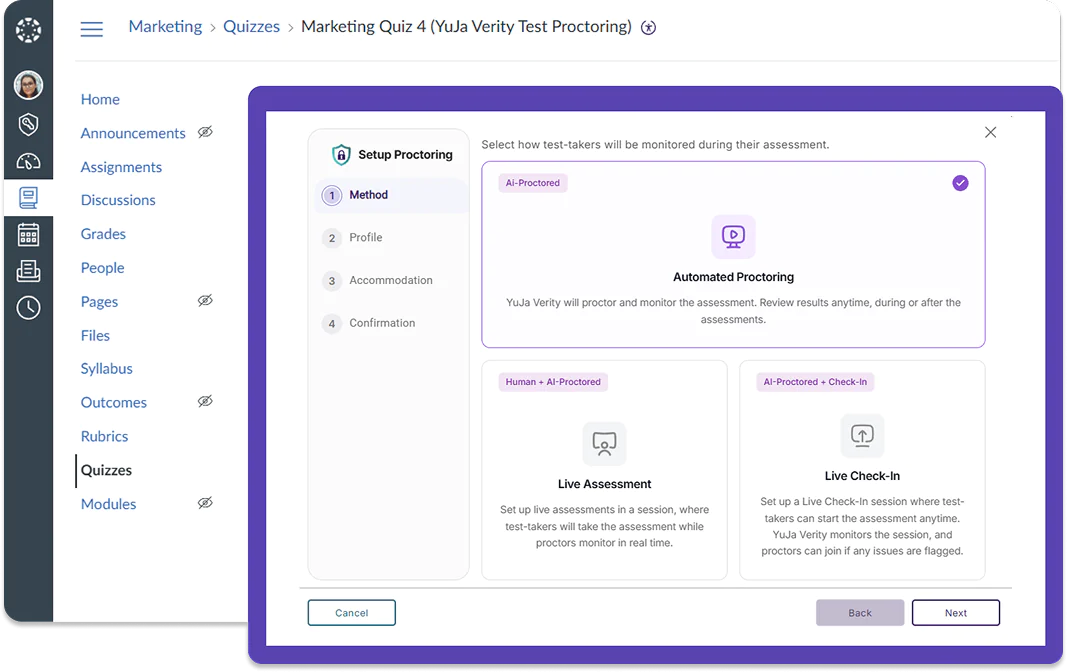Open Announcements in course navigation

[x=133, y=133]
